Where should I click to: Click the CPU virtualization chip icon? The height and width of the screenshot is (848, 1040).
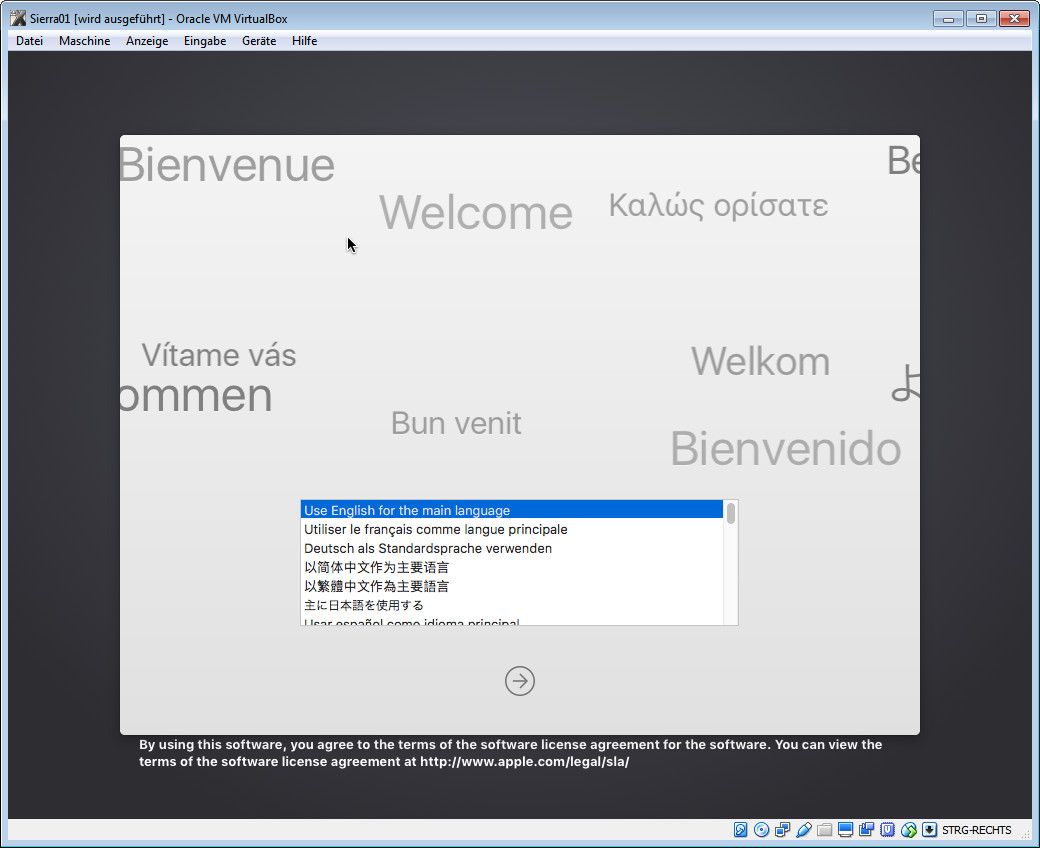coord(888,830)
